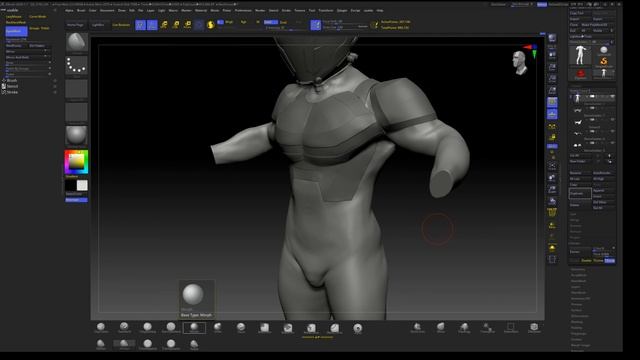Toggle Solo mode on right shelf
Viewport: 640px width, 360px height.
552,248
